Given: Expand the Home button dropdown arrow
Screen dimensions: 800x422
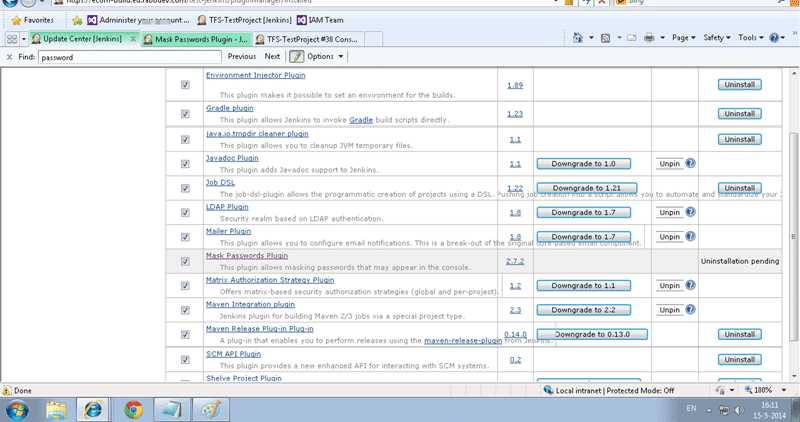Looking at the screenshot, I should pos(591,38).
